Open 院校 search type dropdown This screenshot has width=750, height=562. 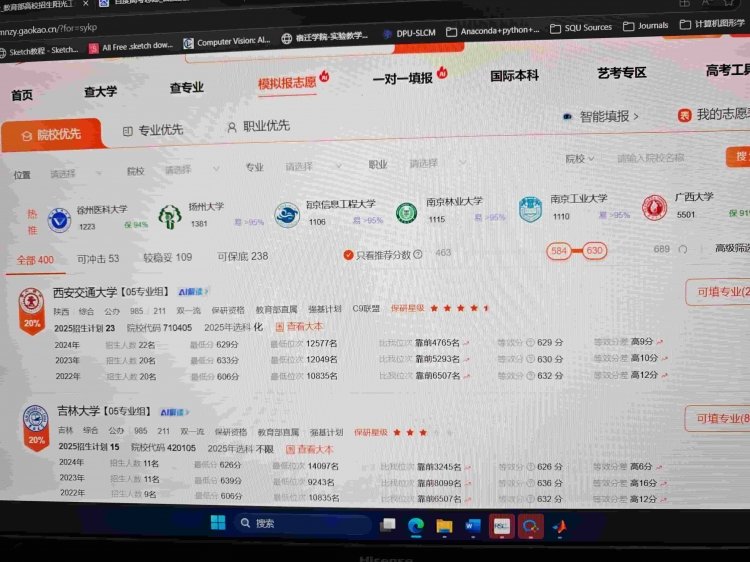579,159
